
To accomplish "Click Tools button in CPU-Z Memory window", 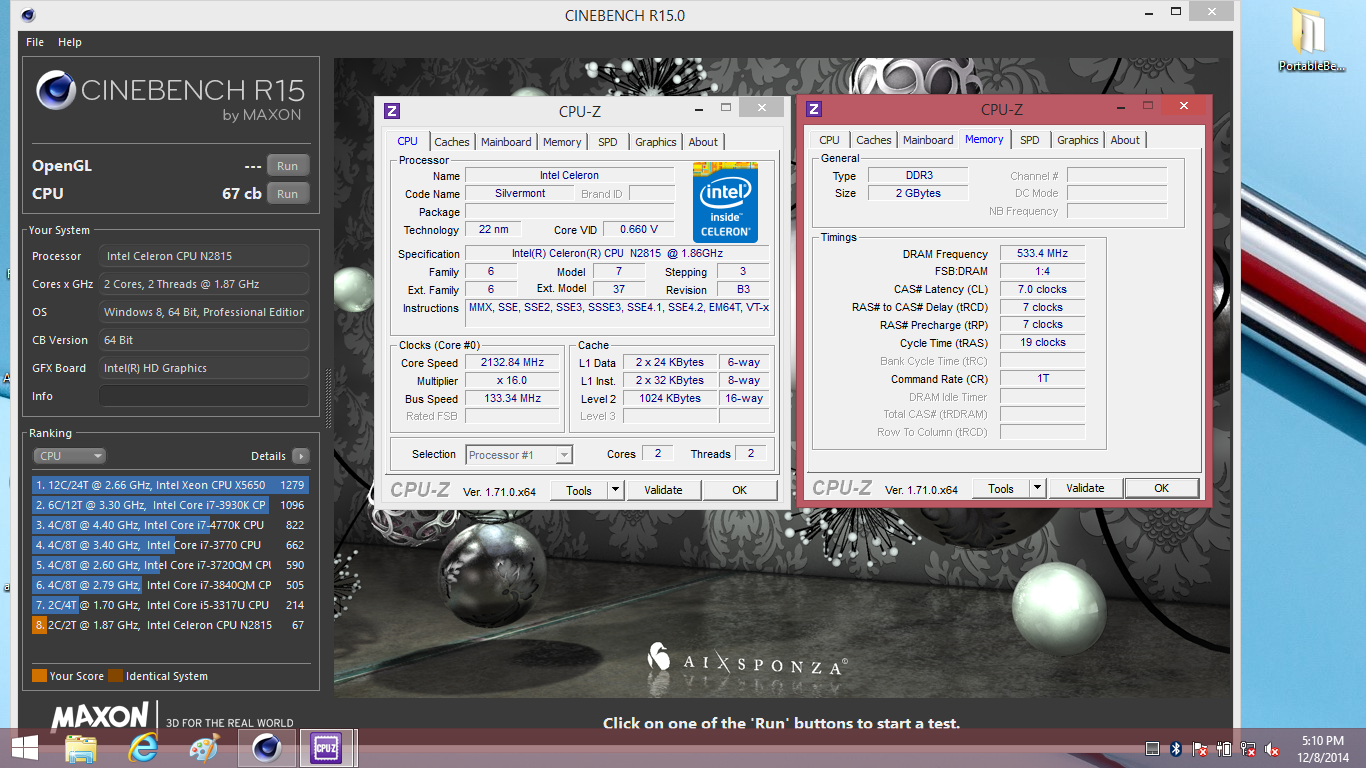I will point(1001,488).
